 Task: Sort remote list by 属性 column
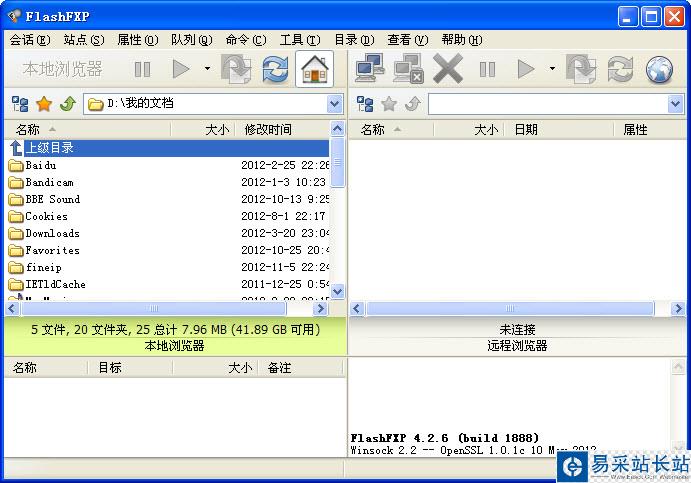coord(650,130)
